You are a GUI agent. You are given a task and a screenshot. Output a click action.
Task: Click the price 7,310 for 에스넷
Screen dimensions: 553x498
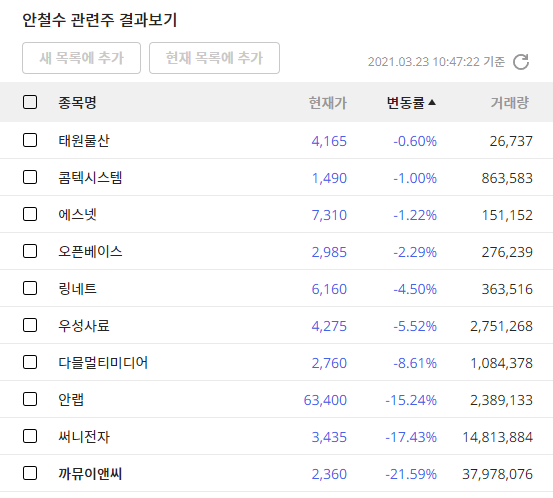329,215
